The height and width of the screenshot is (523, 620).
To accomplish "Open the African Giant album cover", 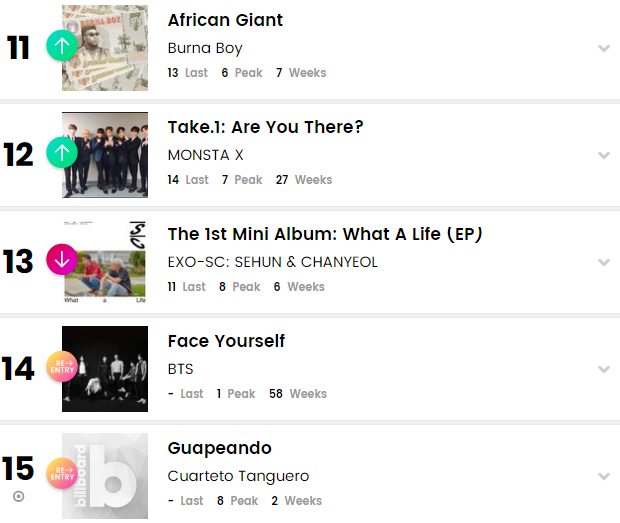I will click(x=105, y=48).
